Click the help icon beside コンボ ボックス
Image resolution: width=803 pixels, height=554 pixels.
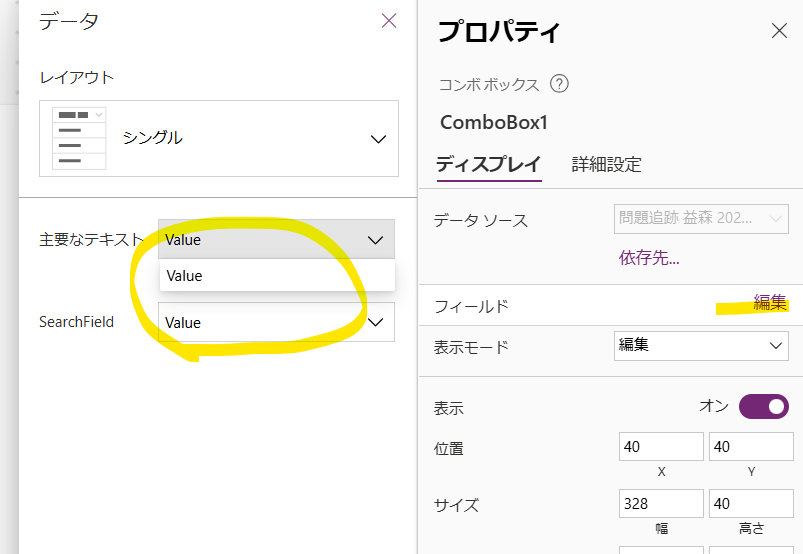coord(560,84)
